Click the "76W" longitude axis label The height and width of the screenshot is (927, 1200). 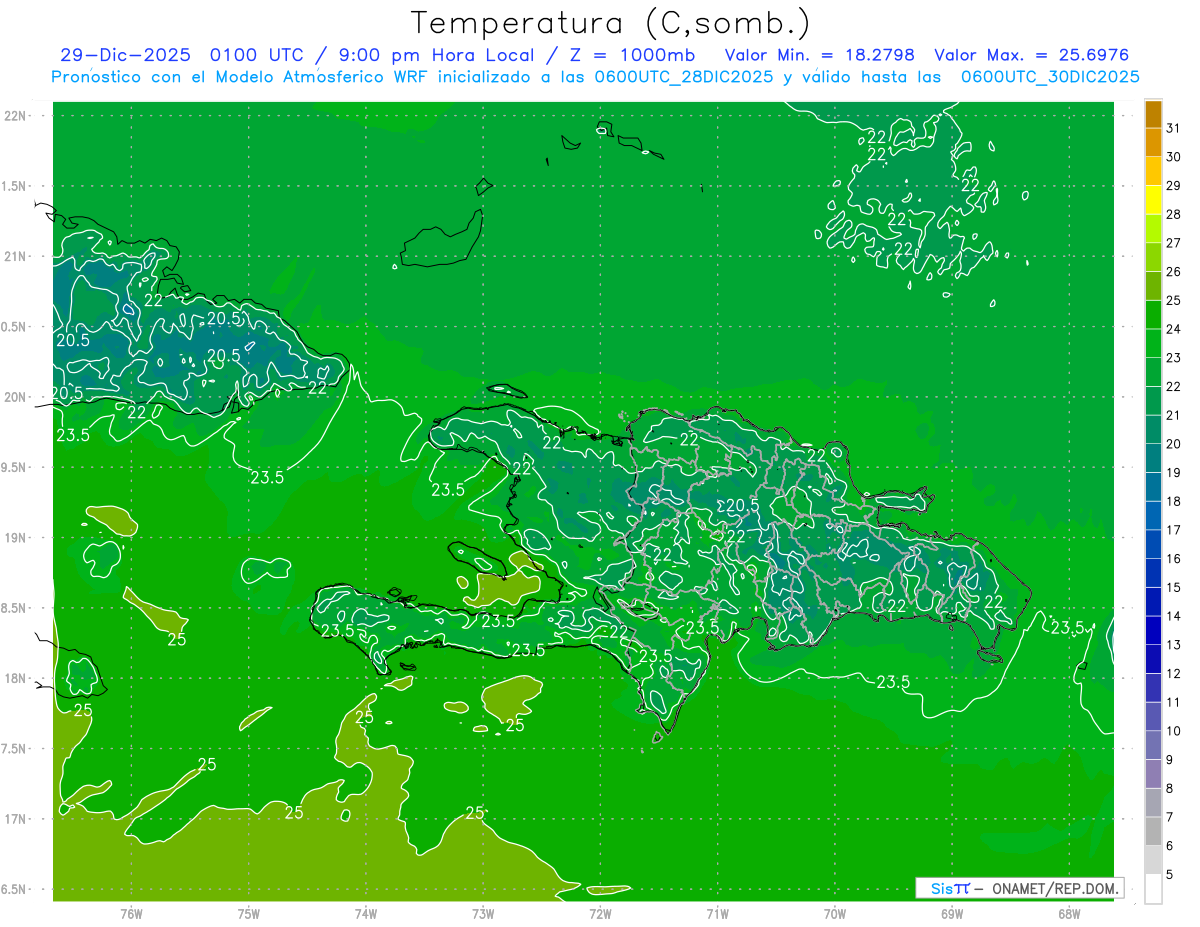(131, 914)
